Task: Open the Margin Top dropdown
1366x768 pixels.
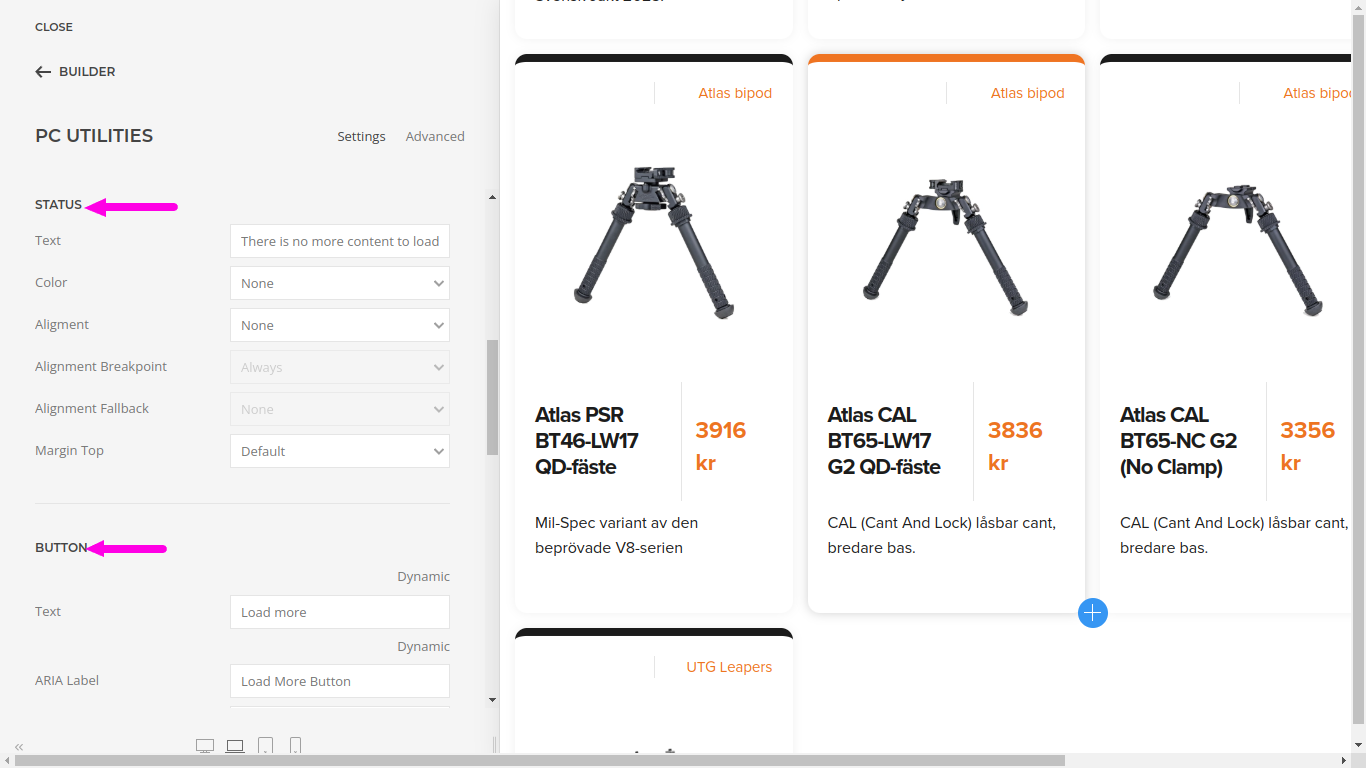Action: [x=340, y=451]
